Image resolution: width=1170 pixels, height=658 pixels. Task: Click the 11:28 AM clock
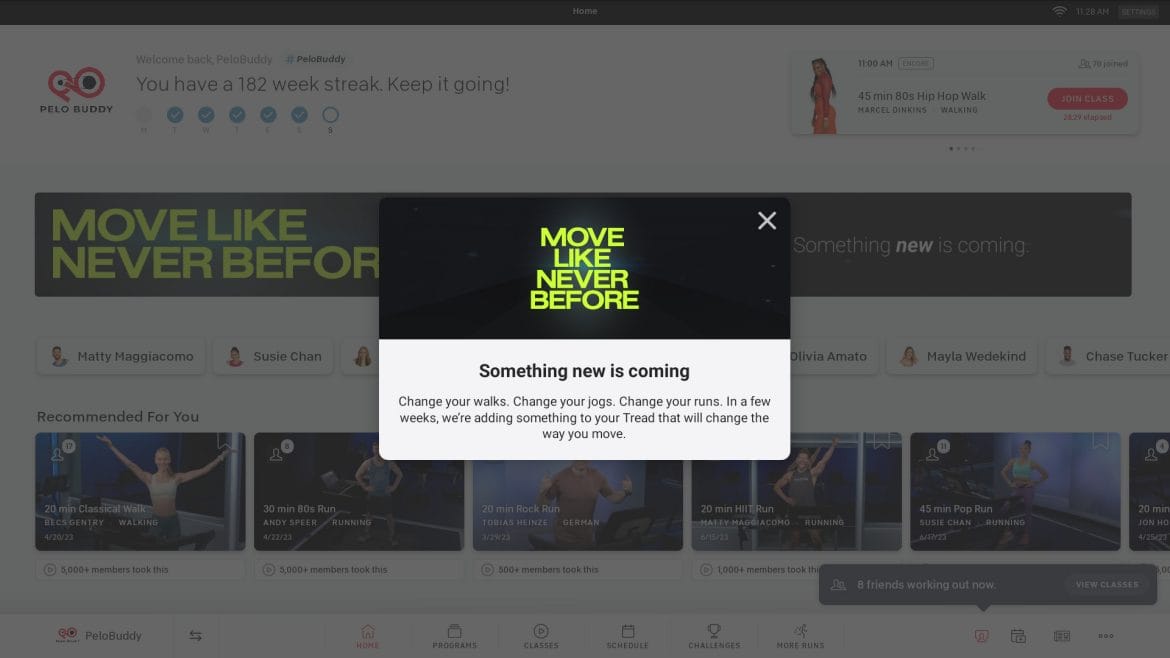(x=1092, y=11)
